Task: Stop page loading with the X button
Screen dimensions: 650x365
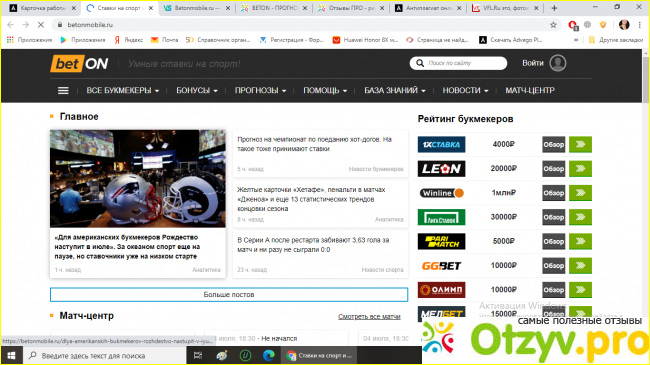Action: coord(41,25)
